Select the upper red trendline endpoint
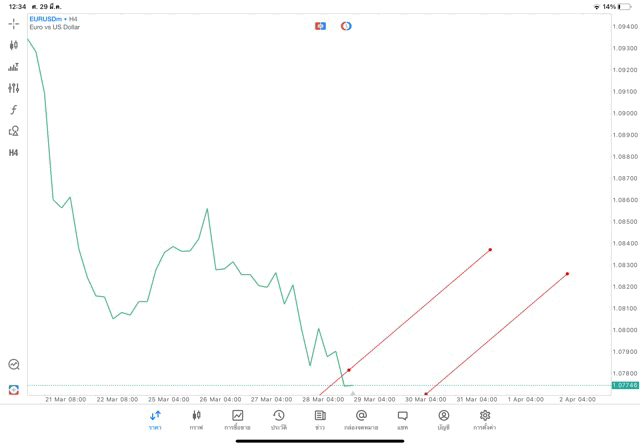 point(490,250)
